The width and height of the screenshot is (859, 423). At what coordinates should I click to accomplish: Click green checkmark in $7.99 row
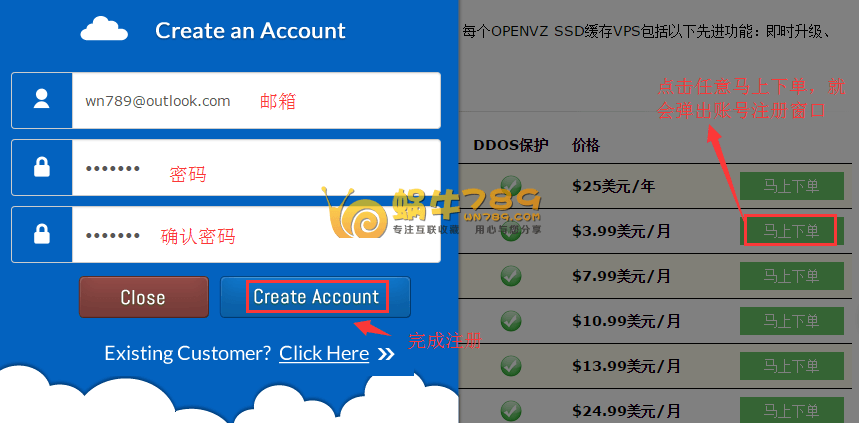point(511,276)
